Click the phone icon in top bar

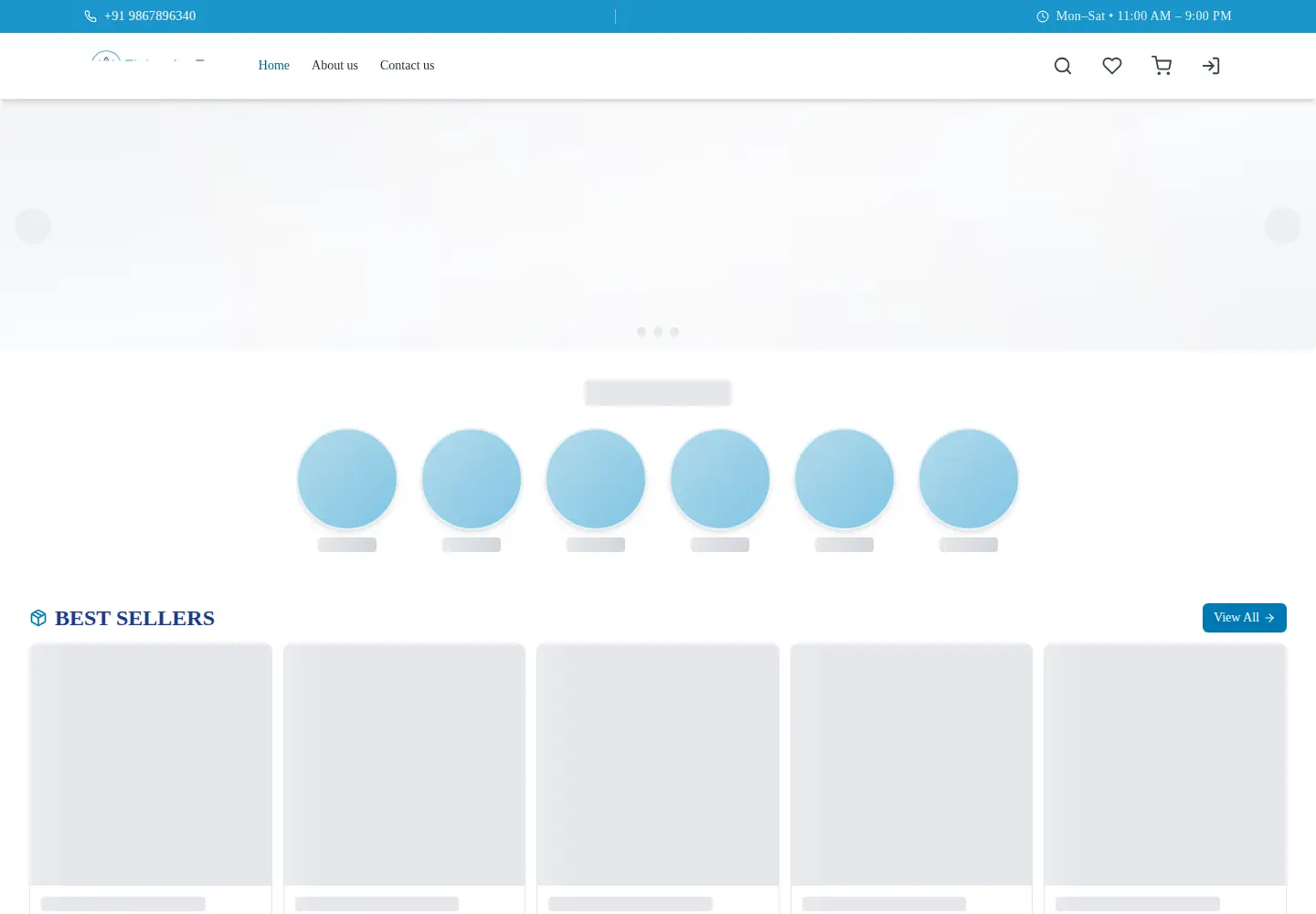[x=90, y=16]
